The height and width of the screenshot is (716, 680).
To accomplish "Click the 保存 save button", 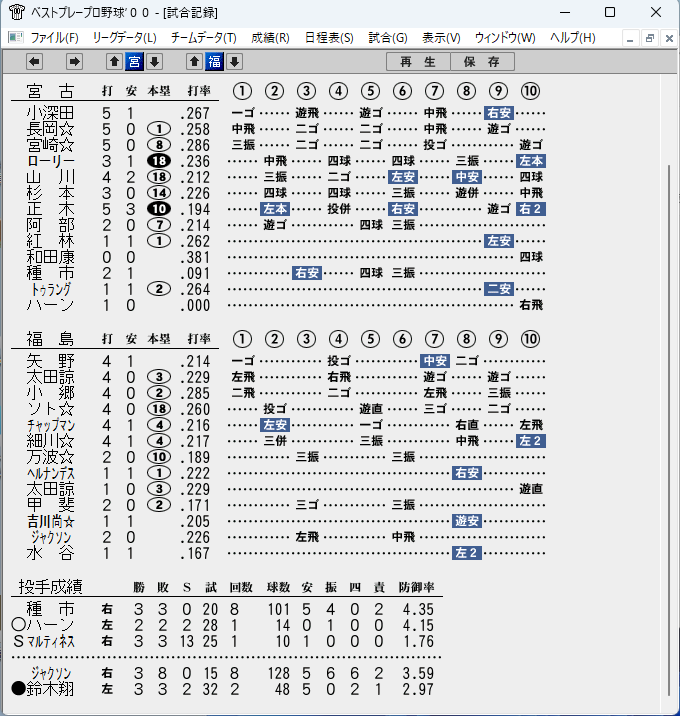I will coord(482,62).
